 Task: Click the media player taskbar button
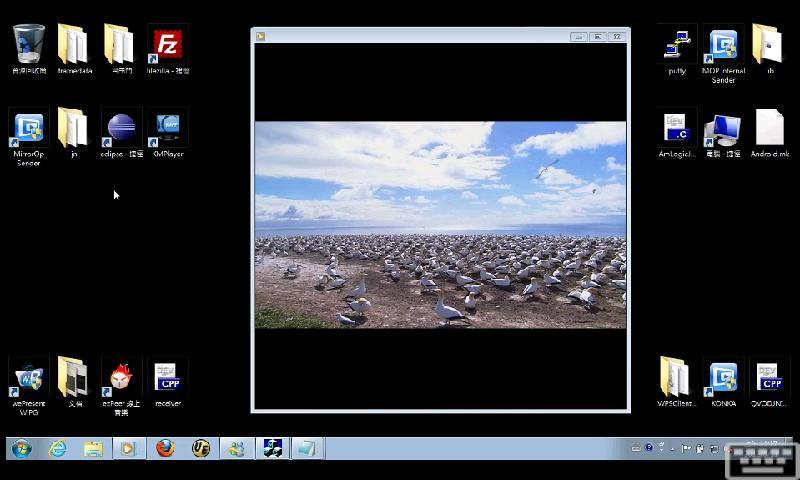[x=129, y=448]
